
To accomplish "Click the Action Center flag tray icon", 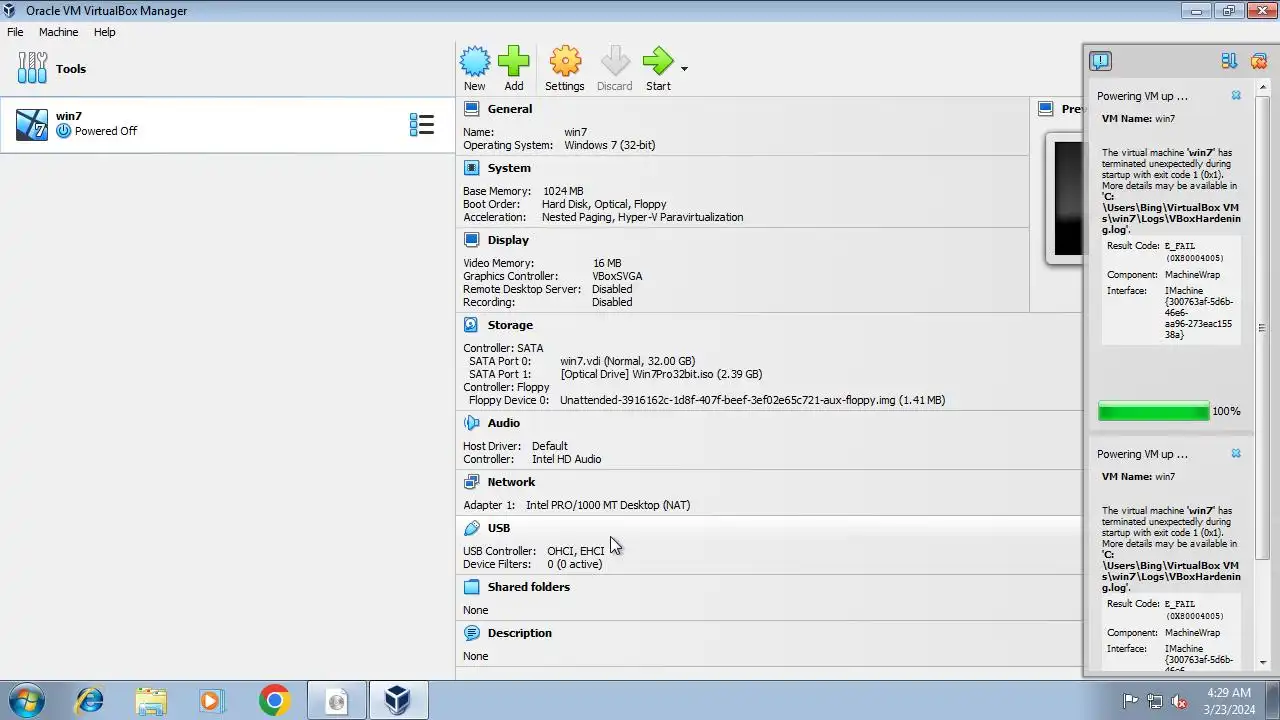I will pos(1131,701).
